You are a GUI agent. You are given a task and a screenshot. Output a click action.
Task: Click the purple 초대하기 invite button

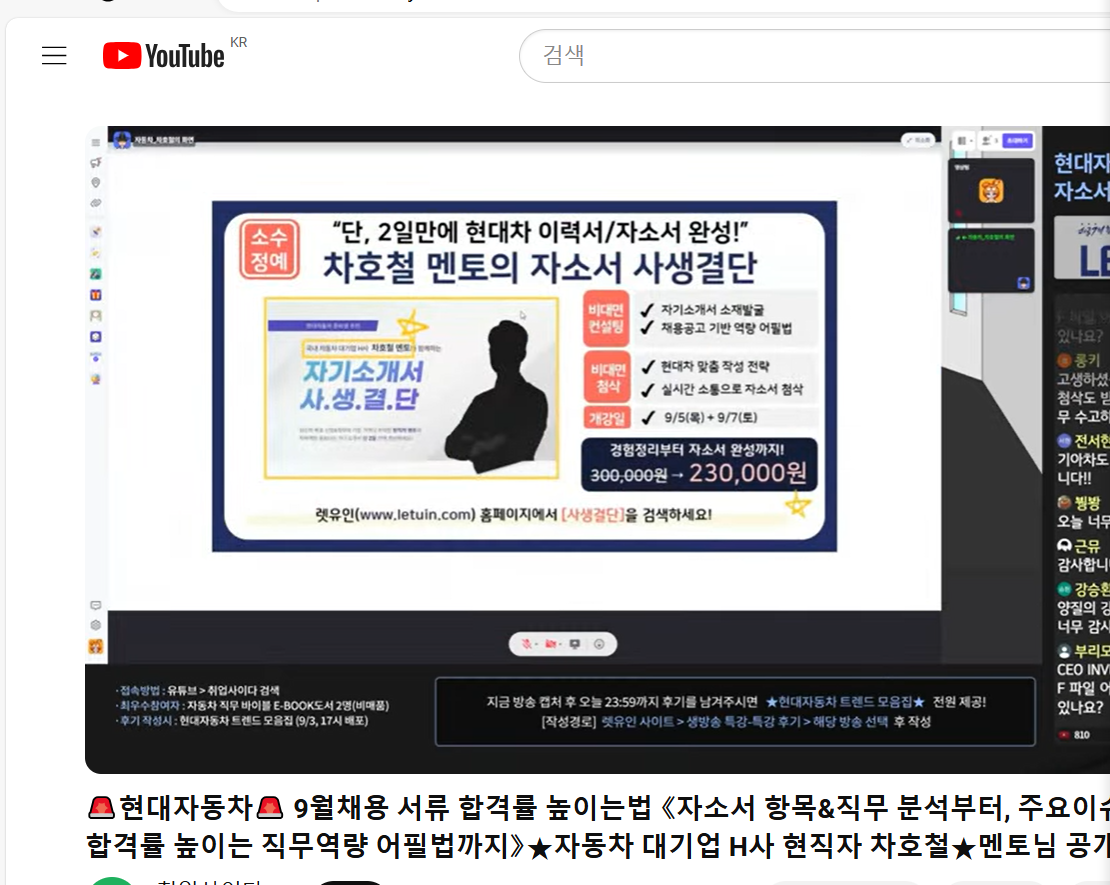click(1017, 141)
